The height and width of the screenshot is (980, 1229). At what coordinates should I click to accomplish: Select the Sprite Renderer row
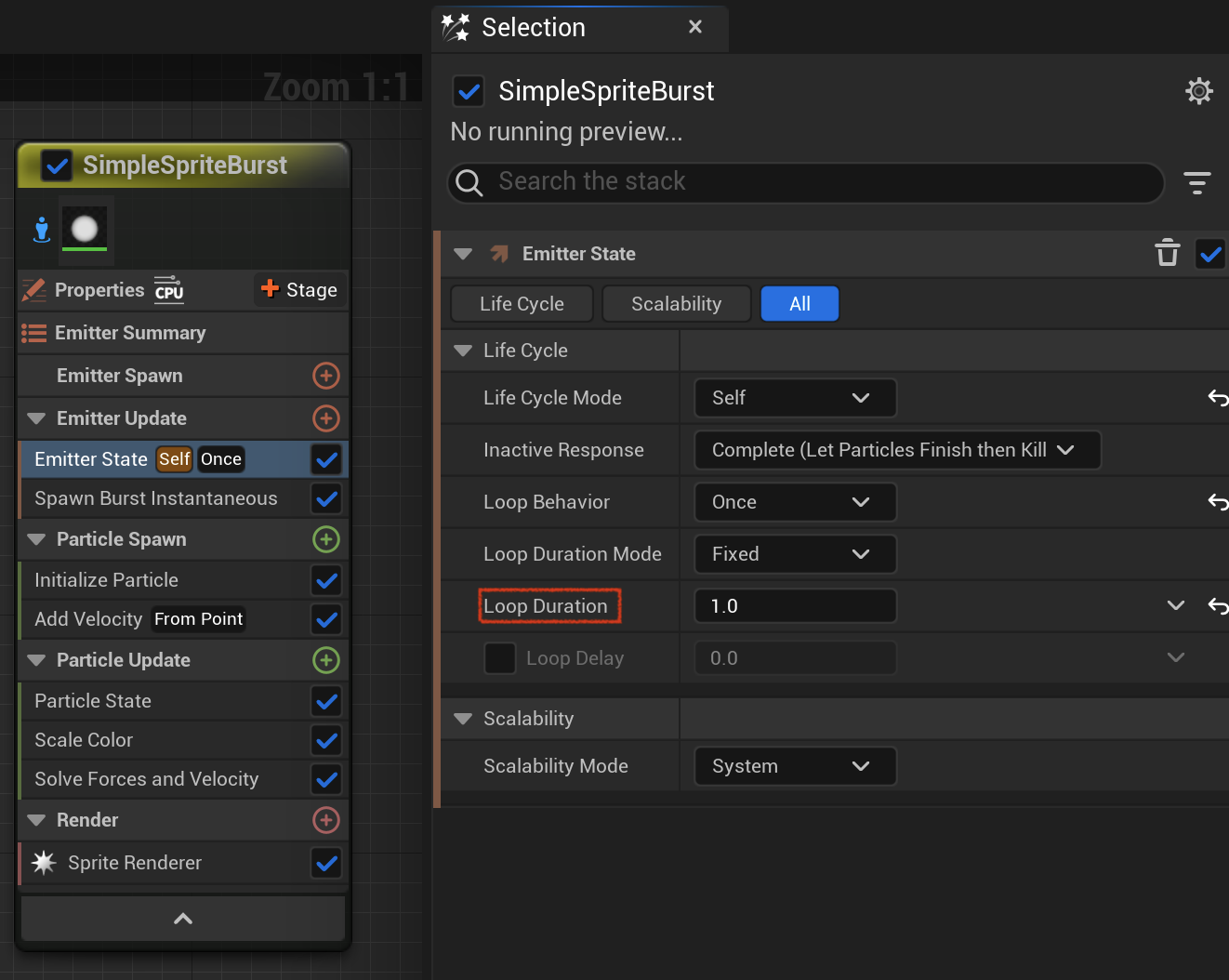pos(183,863)
